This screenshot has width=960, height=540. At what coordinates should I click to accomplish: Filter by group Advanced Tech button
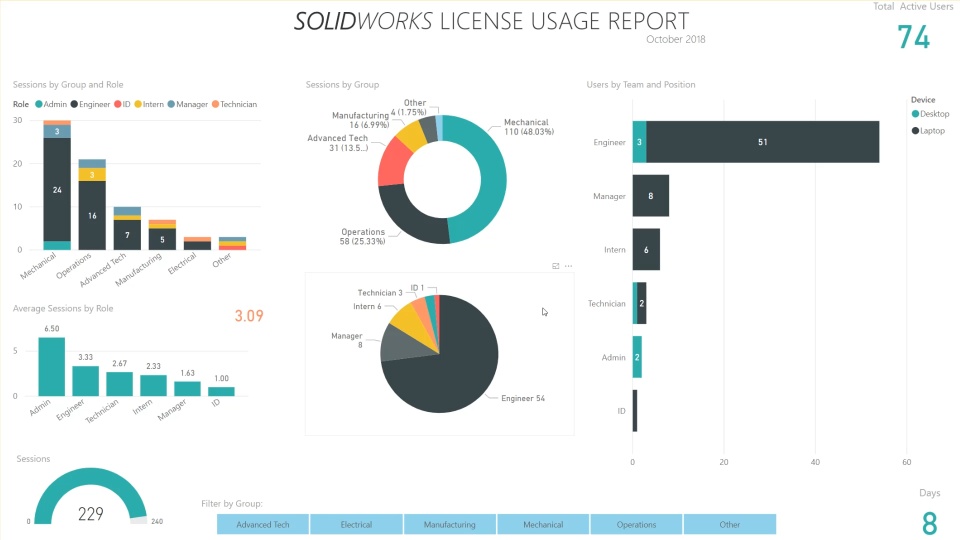tap(263, 524)
